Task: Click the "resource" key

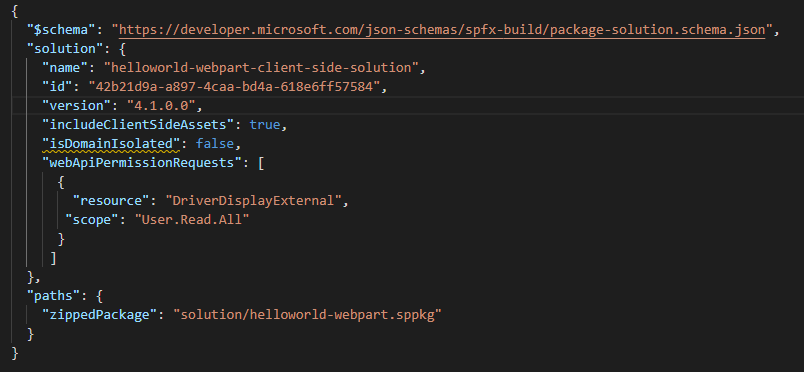Action: pyautogui.click(x=111, y=201)
